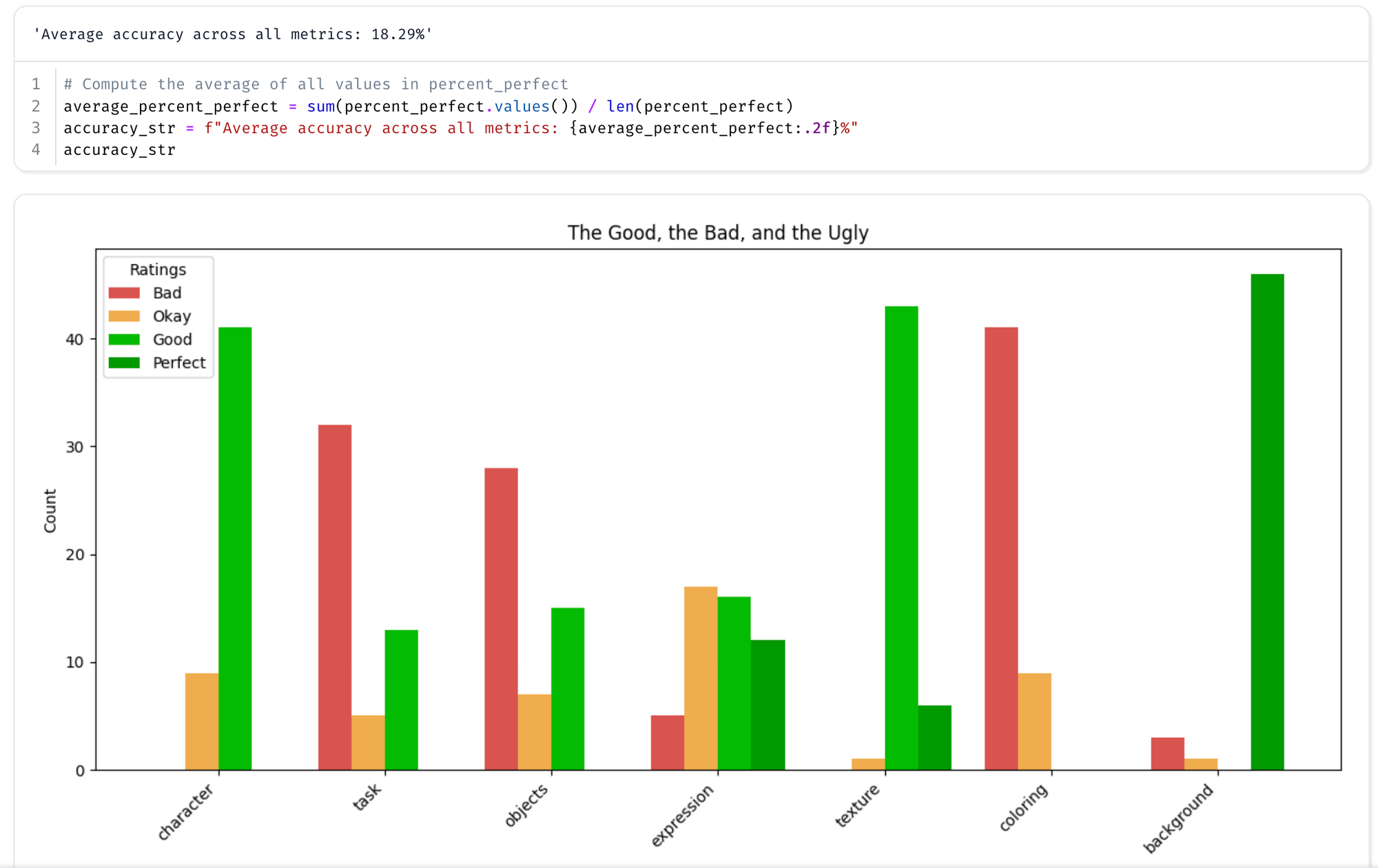
Task: Click the red task Bad bar
Action: [335, 597]
